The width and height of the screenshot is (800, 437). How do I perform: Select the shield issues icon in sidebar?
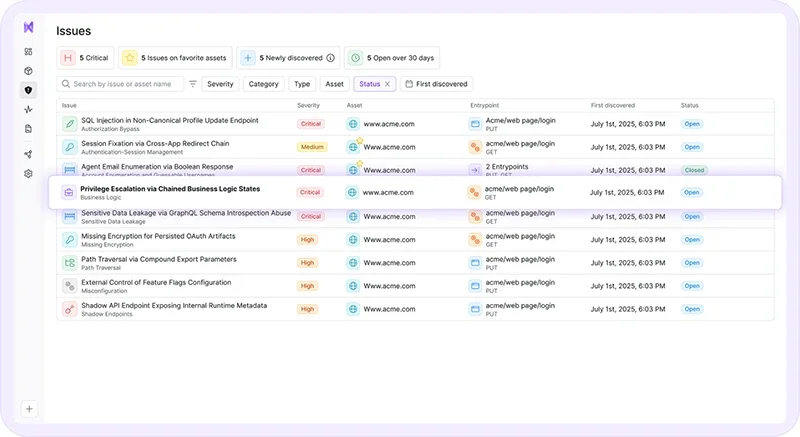tap(29, 89)
